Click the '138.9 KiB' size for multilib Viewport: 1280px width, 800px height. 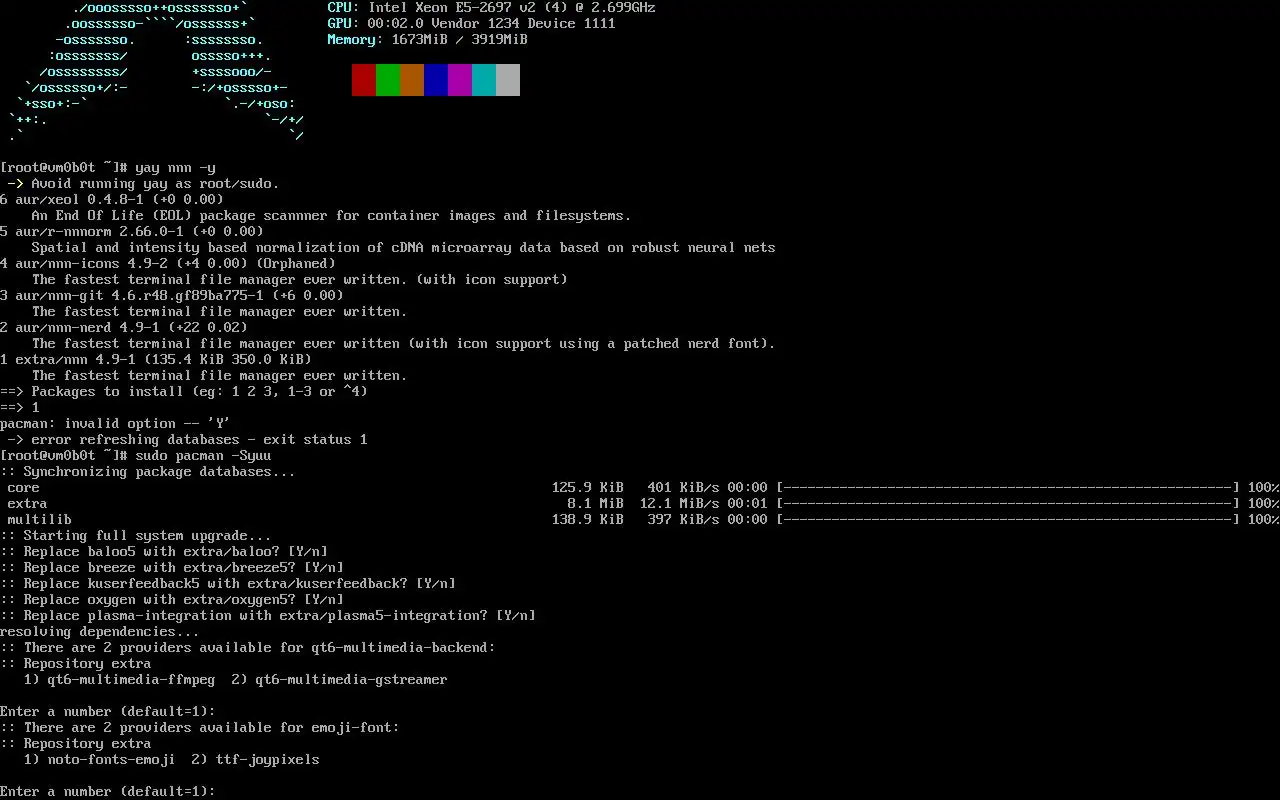(x=588, y=520)
